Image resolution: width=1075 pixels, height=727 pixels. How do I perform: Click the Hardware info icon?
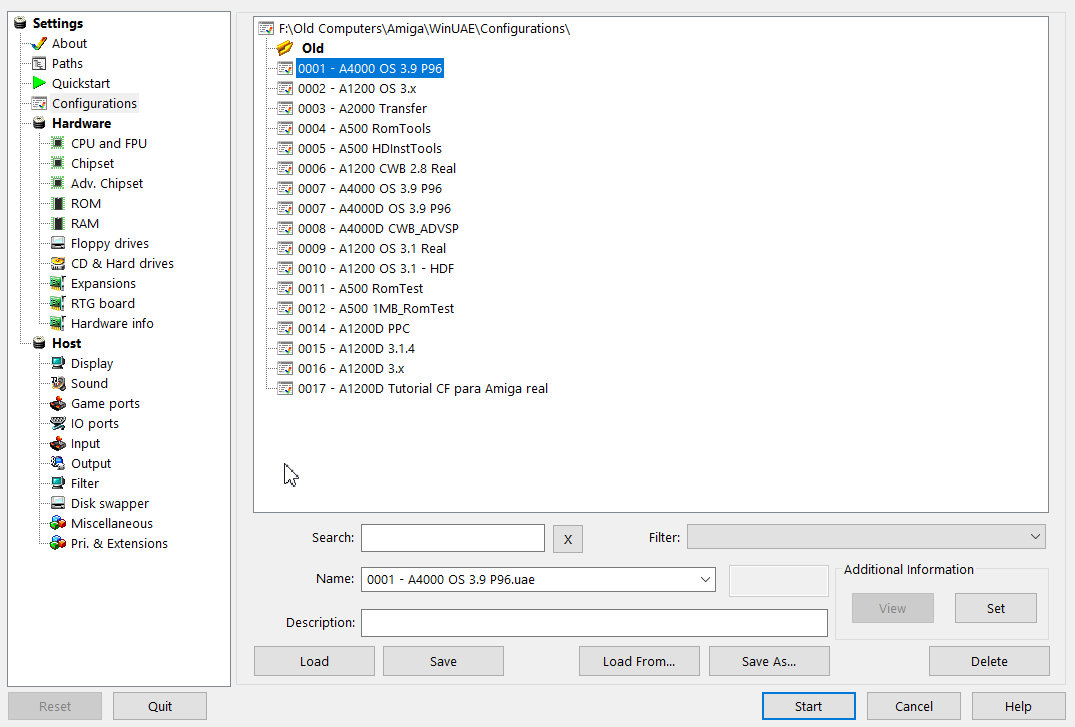click(x=58, y=323)
